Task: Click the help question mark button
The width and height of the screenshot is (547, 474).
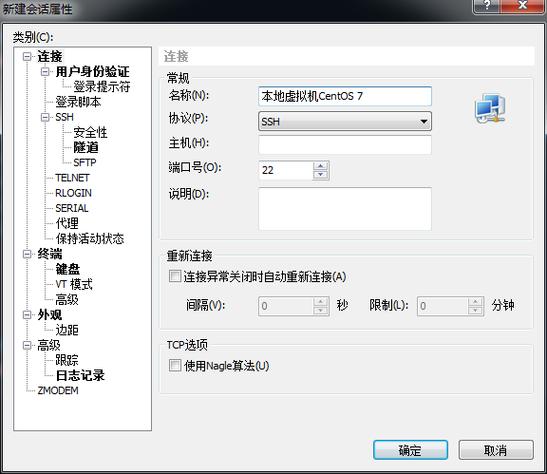Action: [487, 6]
